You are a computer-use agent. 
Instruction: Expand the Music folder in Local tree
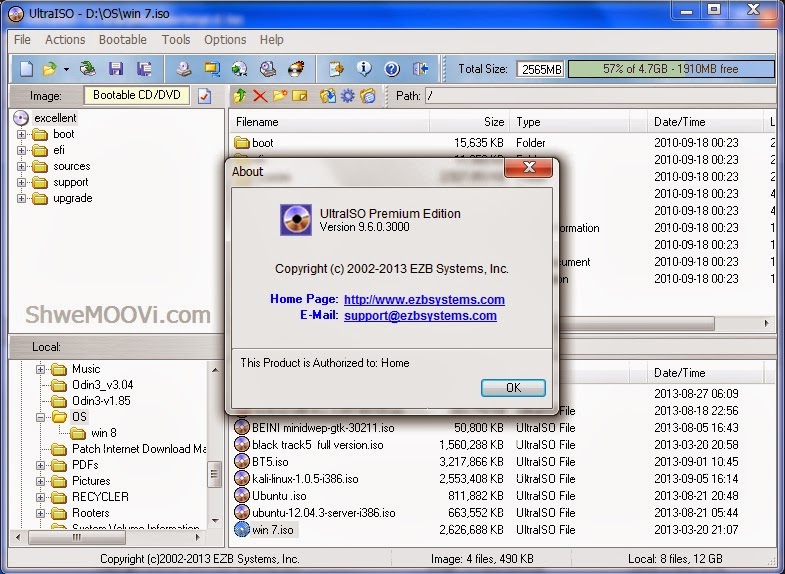click(x=41, y=369)
